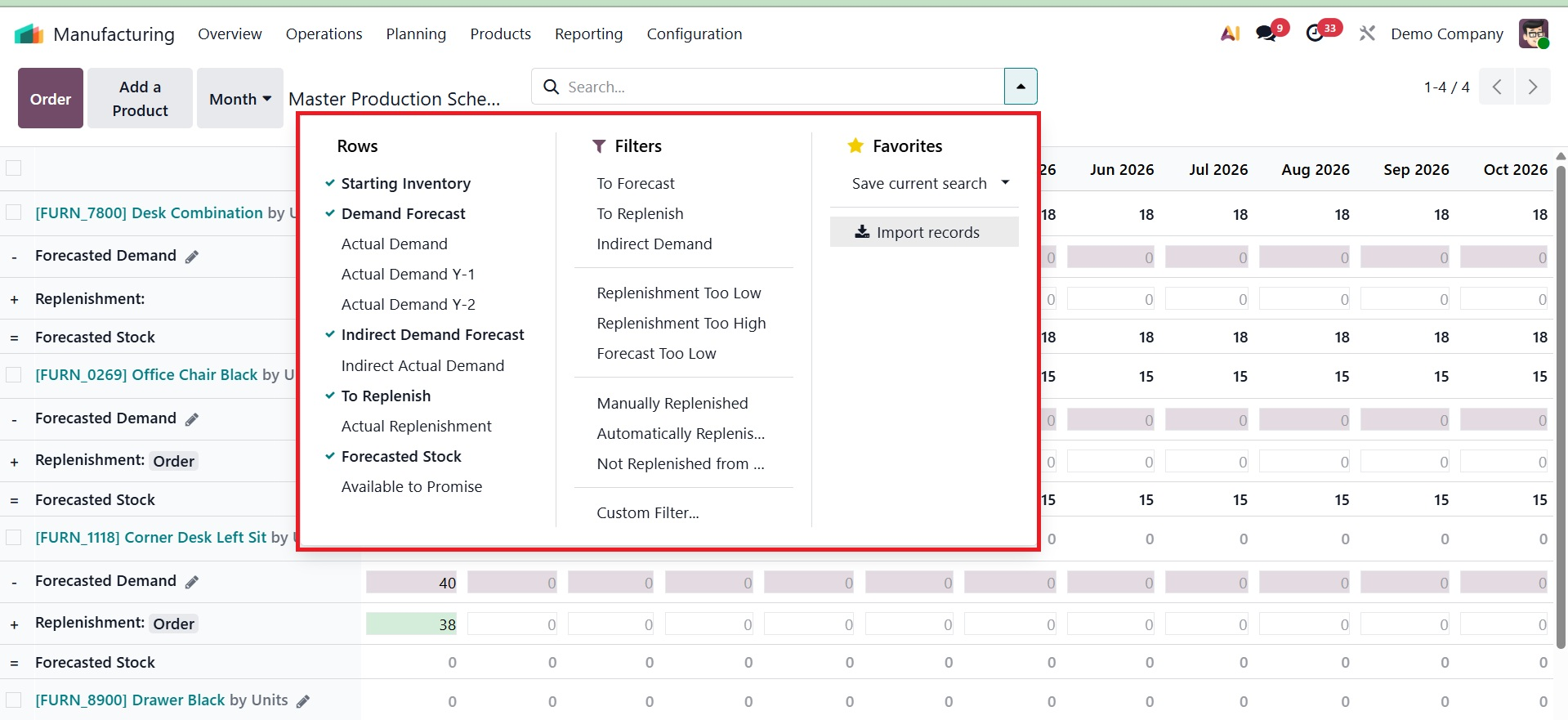1568x720 pixels.
Task: Go to next page arrow
Action: 1533,87
